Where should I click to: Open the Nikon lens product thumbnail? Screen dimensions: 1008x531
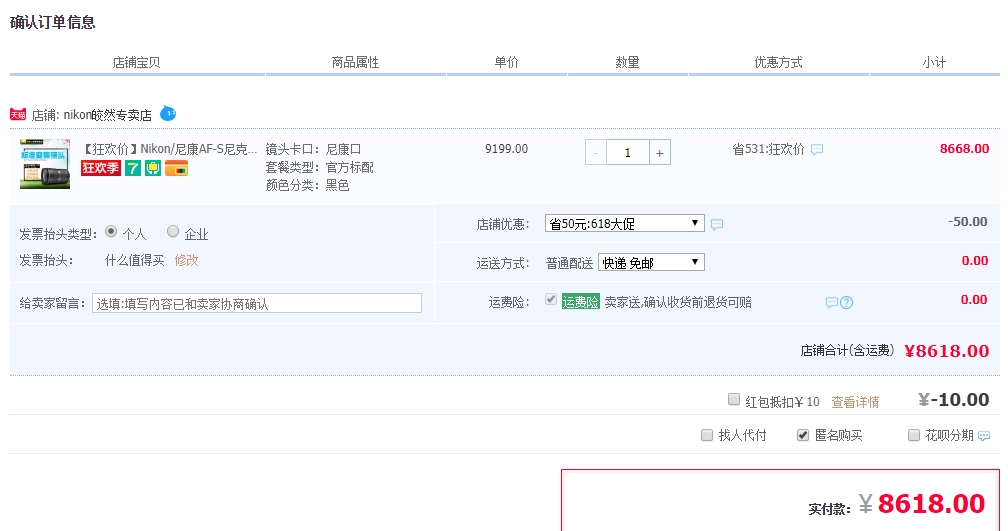pos(45,164)
